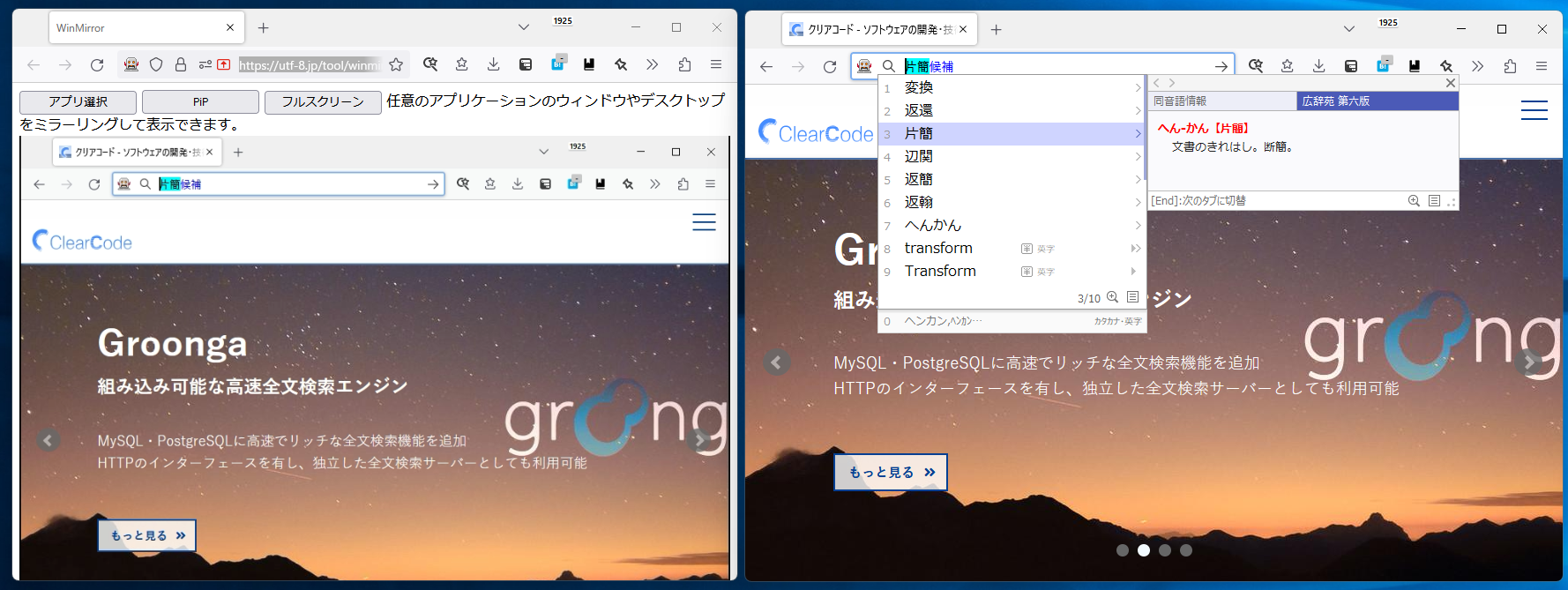Click the フルスクリーン button in WinMirror page
Viewport: 1568px width, 590px height.
tap(323, 102)
